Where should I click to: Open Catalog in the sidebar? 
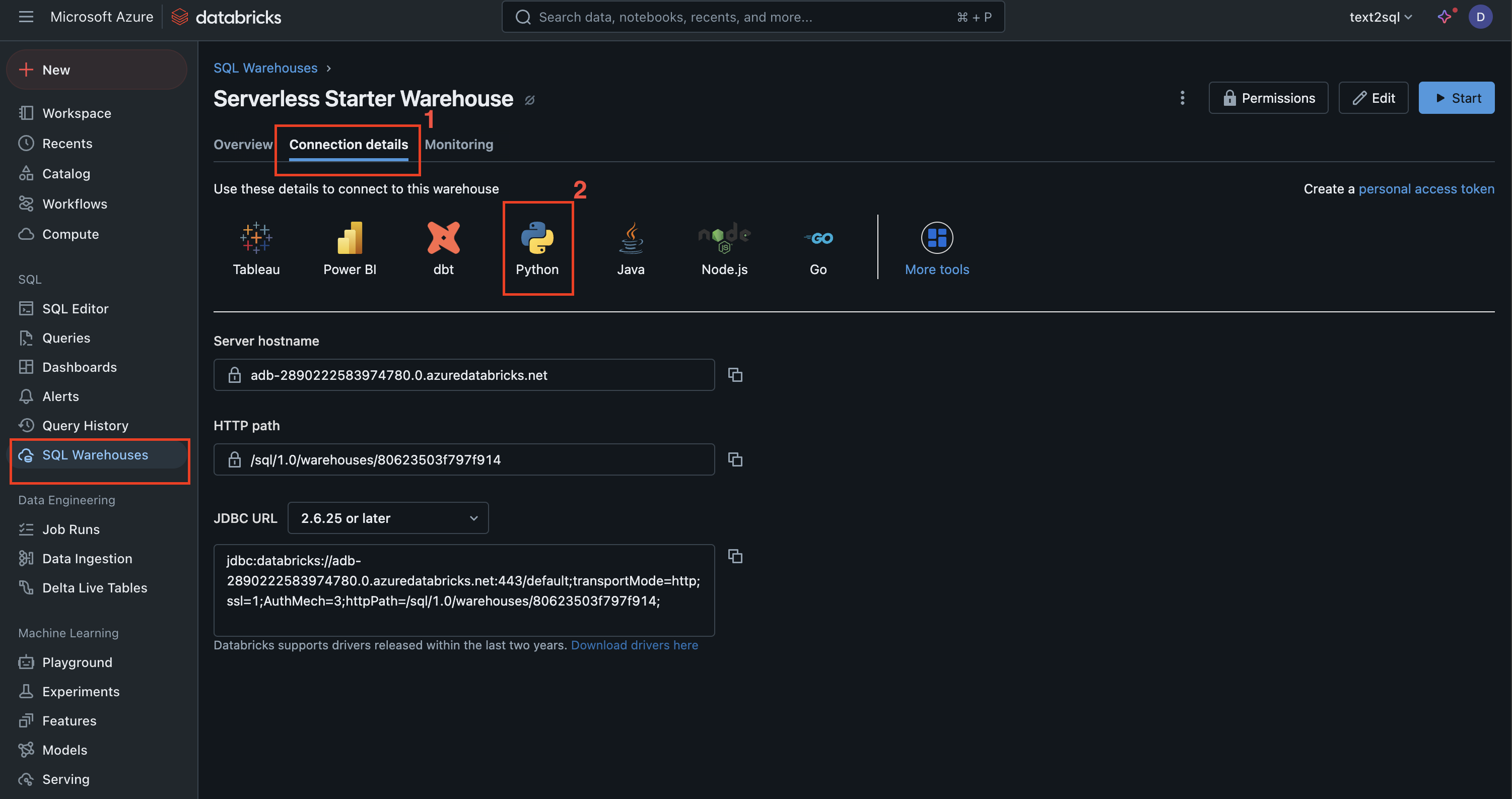(66, 174)
